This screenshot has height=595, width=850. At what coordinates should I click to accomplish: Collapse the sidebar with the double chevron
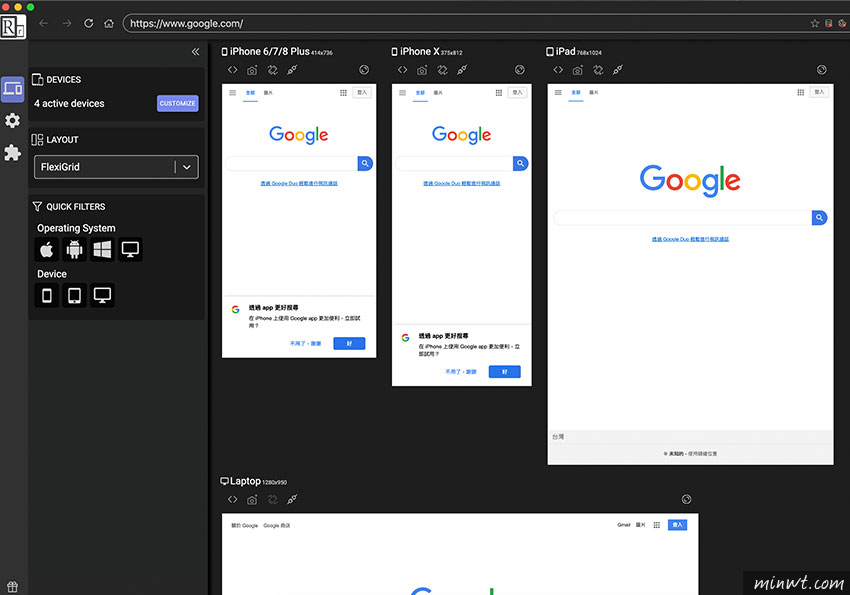pyautogui.click(x=195, y=51)
